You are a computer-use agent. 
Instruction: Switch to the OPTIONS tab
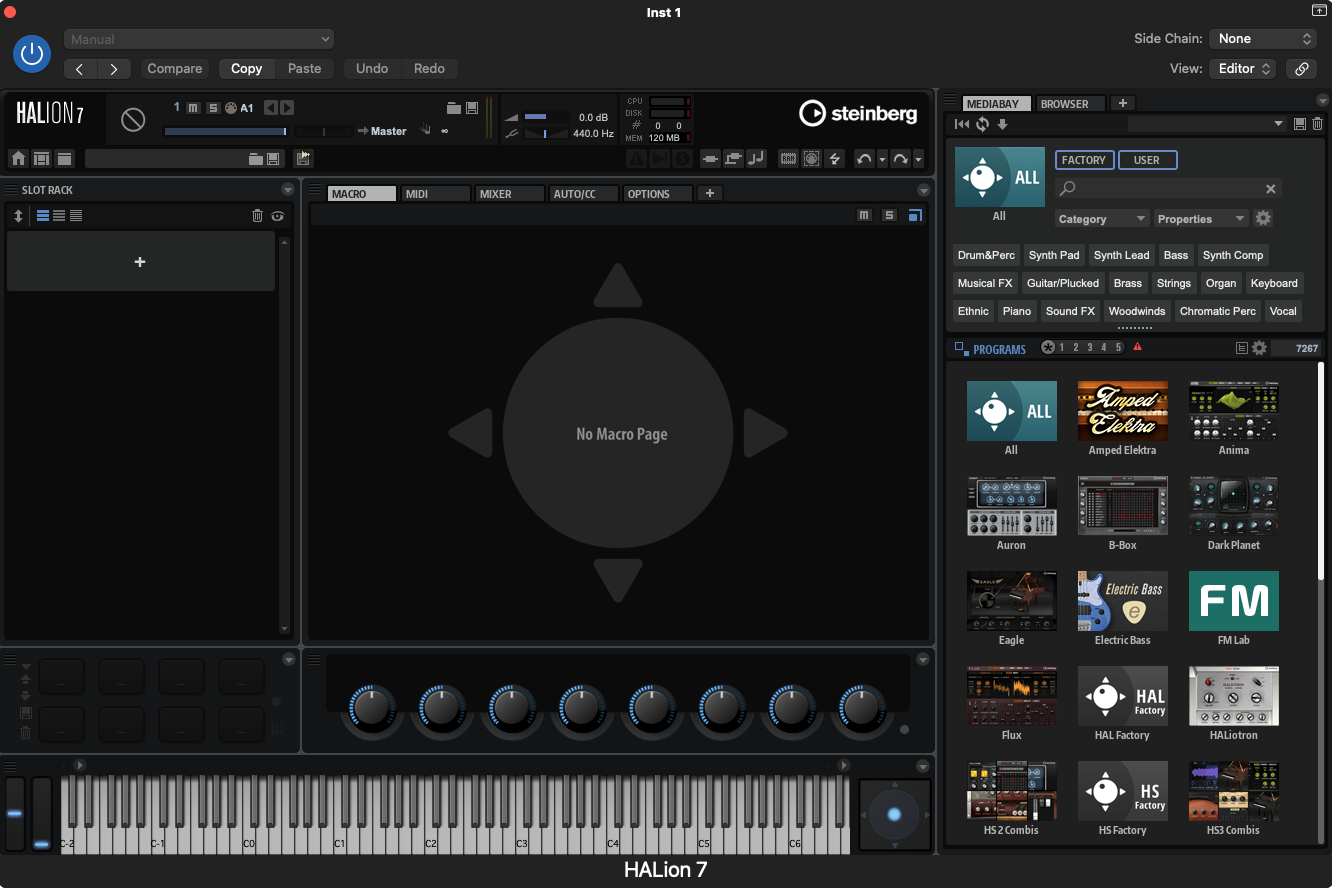(x=658, y=194)
